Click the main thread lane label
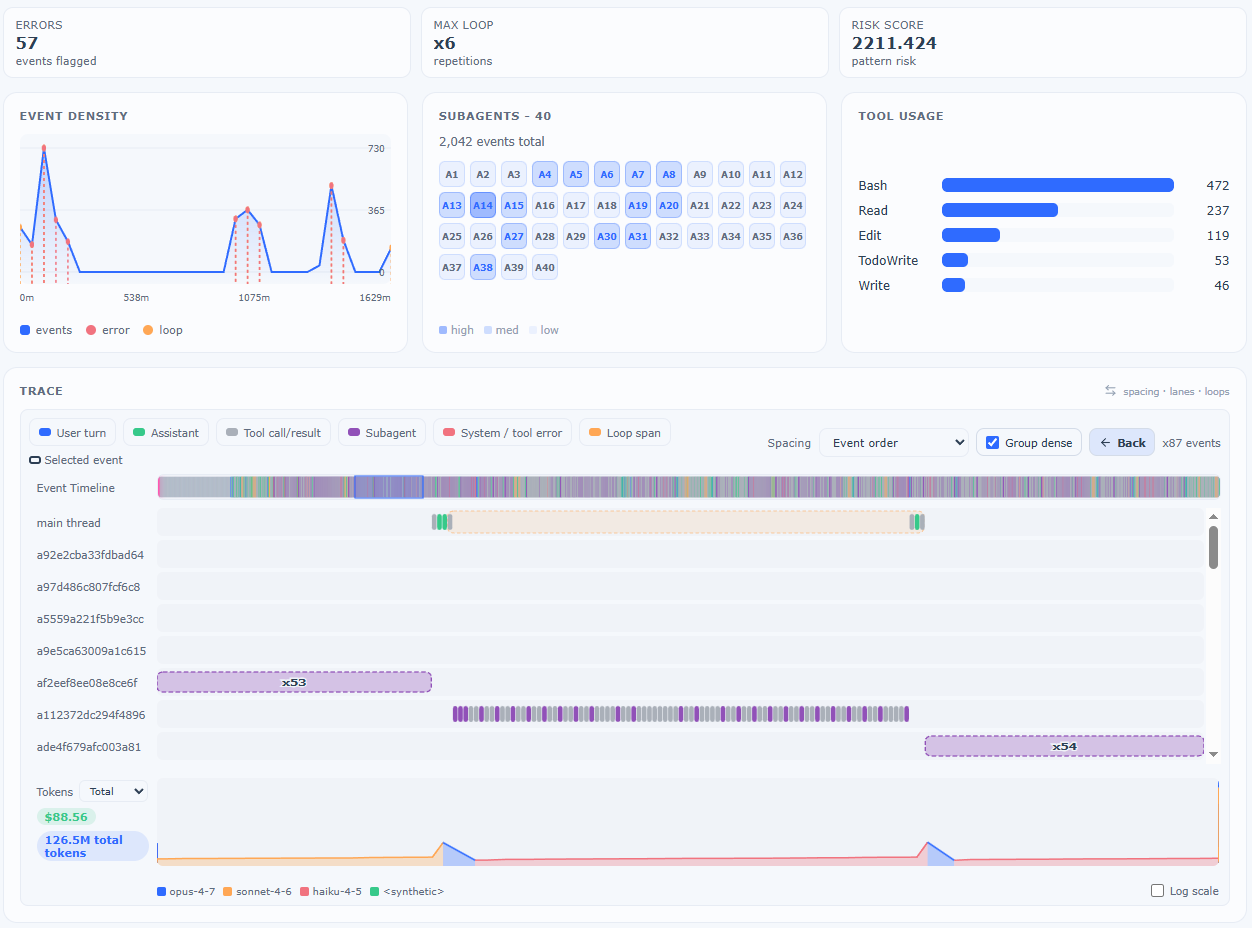The image size is (1252, 928). (x=69, y=523)
